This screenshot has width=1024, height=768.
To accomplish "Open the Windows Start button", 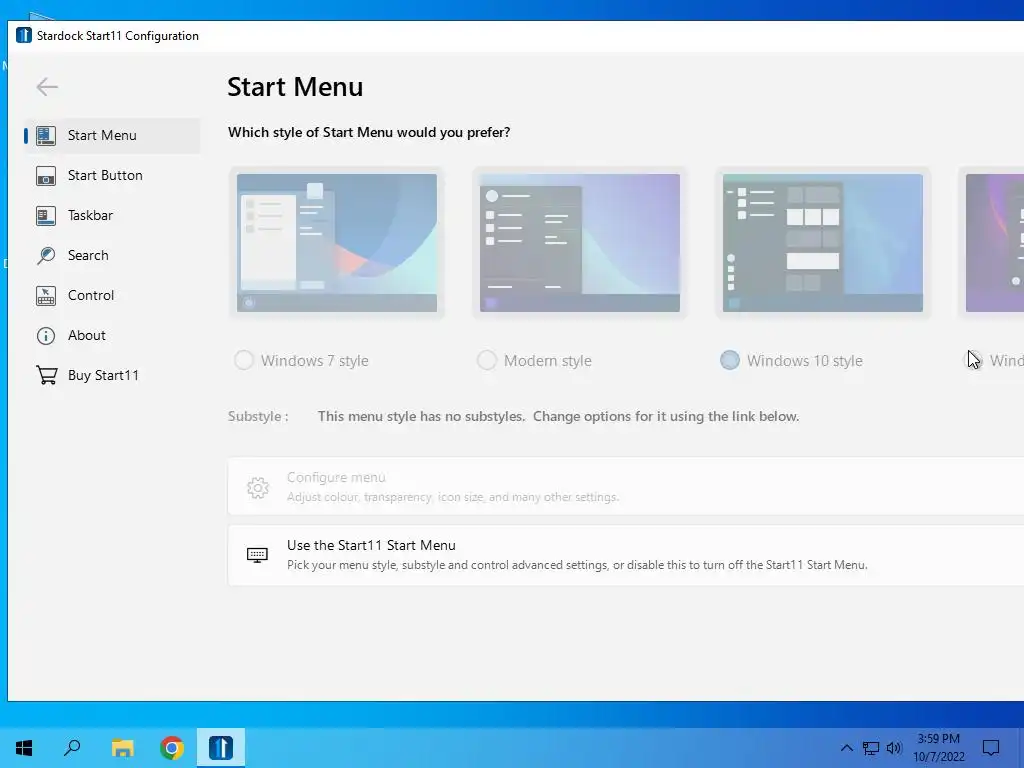I will click(24, 748).
